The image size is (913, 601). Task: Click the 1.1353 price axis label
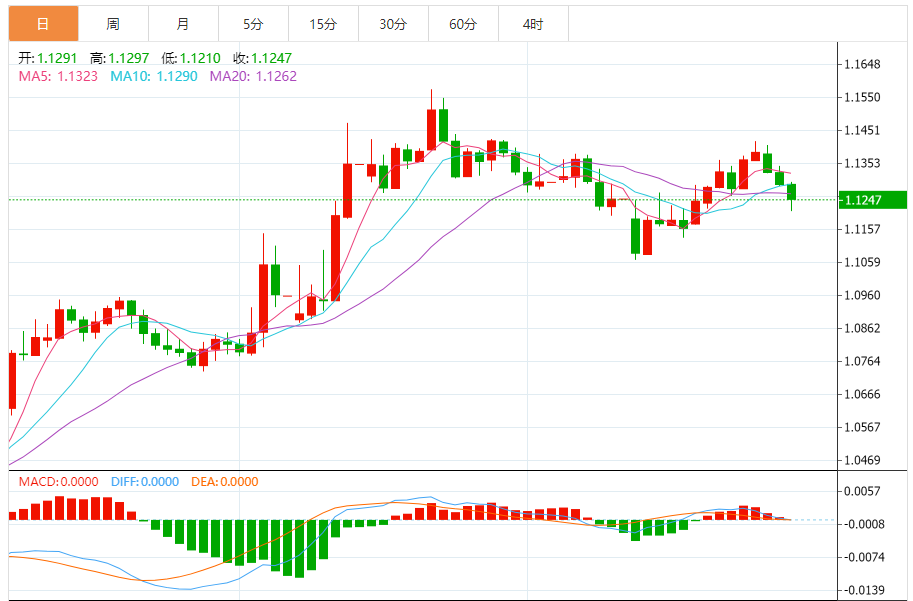862,163
